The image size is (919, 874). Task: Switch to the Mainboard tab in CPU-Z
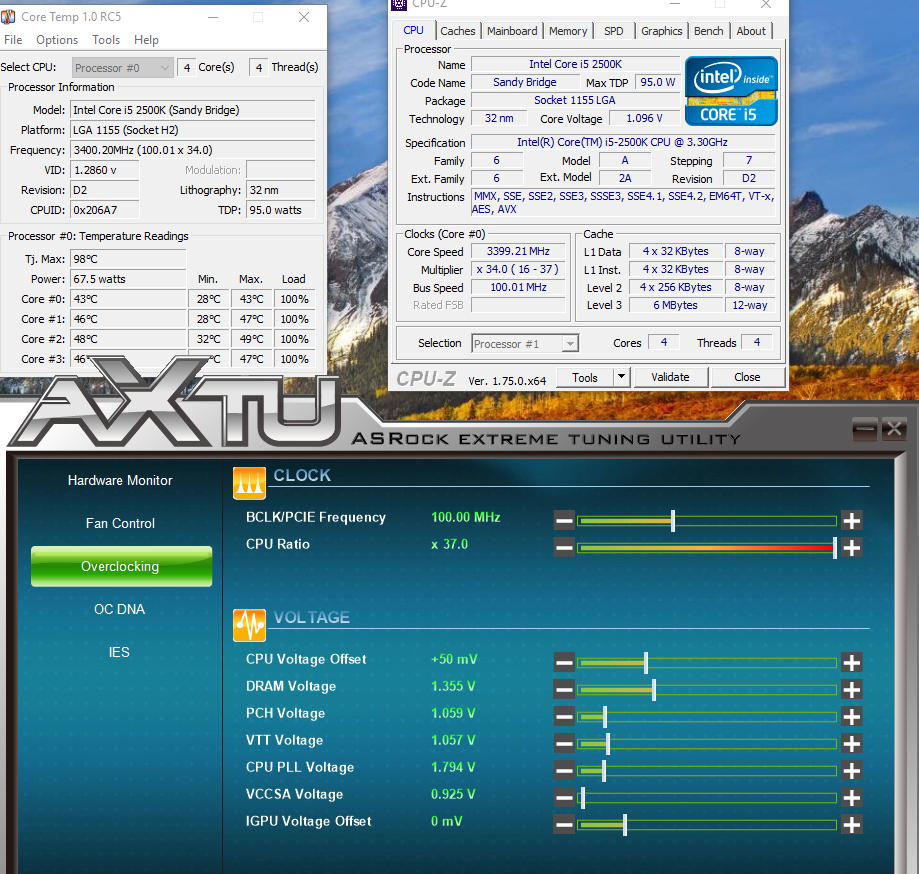(512, 31)
